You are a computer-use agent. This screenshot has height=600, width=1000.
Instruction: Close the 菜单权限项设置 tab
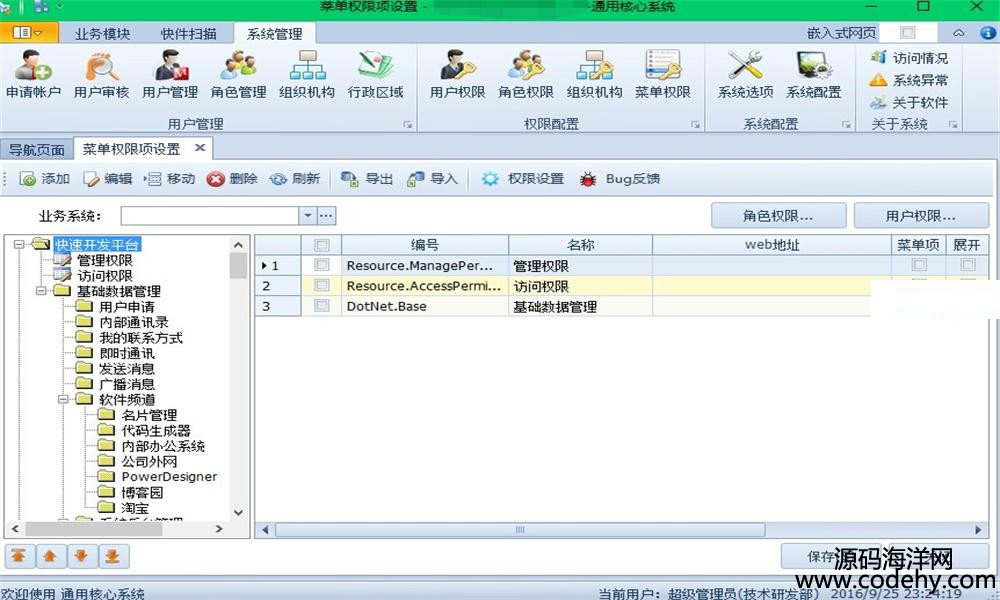tap(200, 148)
